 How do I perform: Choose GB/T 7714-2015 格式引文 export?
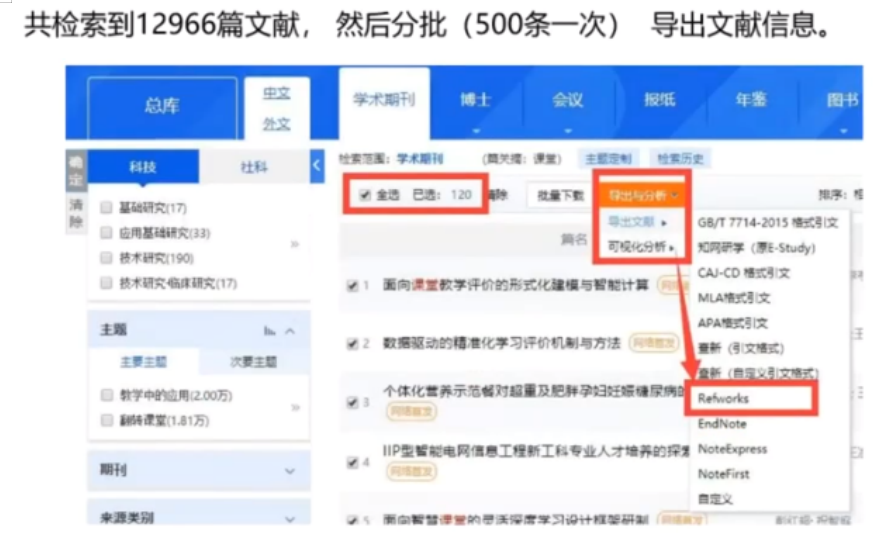click(x=768, y=223)
